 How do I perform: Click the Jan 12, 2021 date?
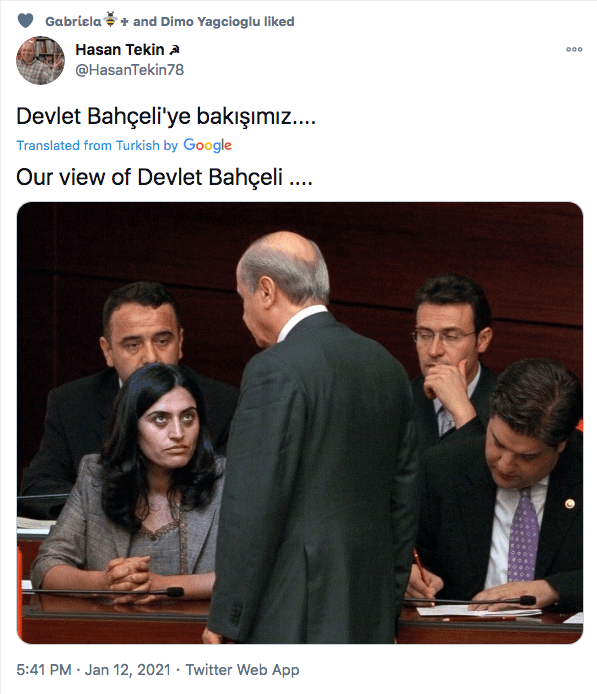127,669
